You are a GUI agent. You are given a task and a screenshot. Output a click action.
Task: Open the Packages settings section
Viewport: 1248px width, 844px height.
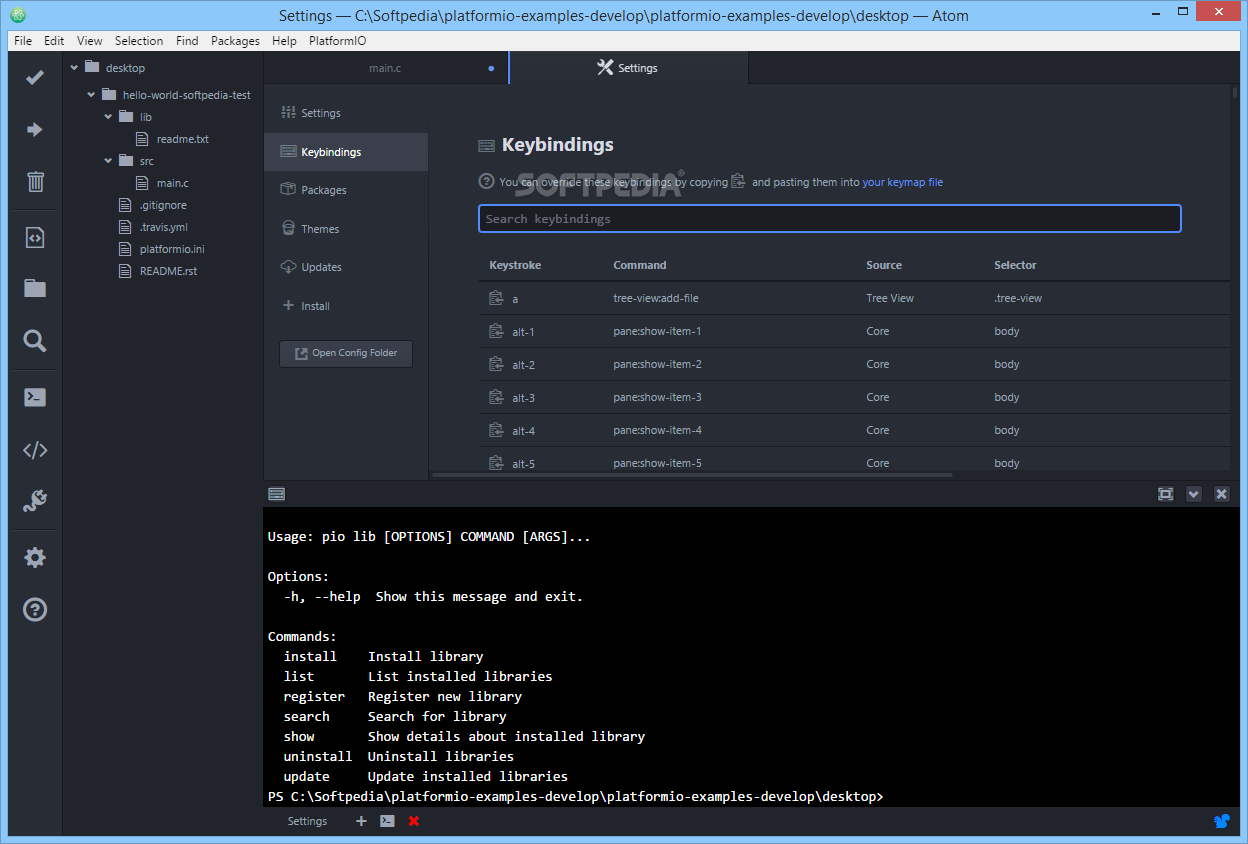pyautogui.click(x=346, y=190)
